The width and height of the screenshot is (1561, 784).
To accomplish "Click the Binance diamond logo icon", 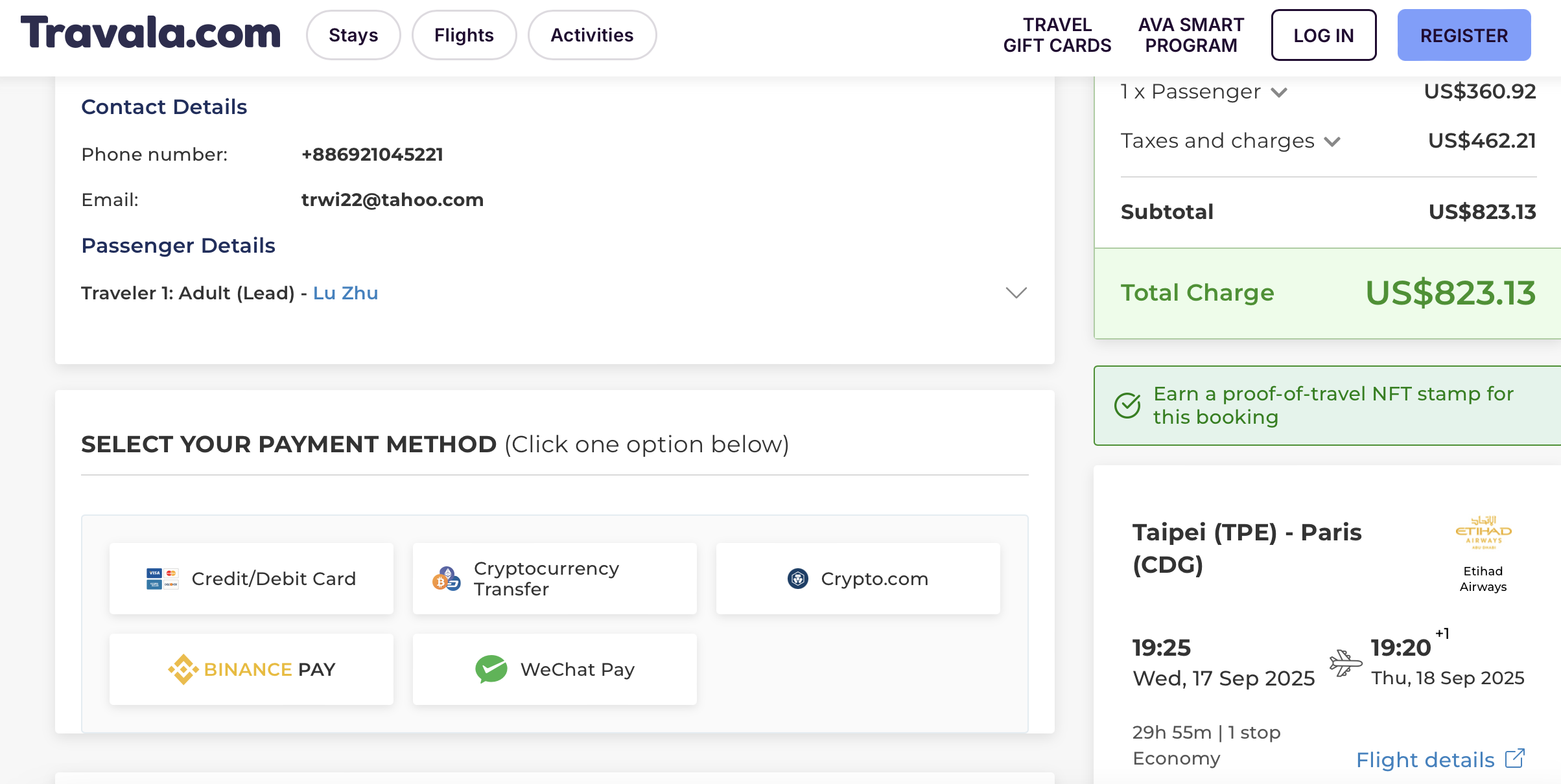I will pyautogui.click(x=183, y=669).
